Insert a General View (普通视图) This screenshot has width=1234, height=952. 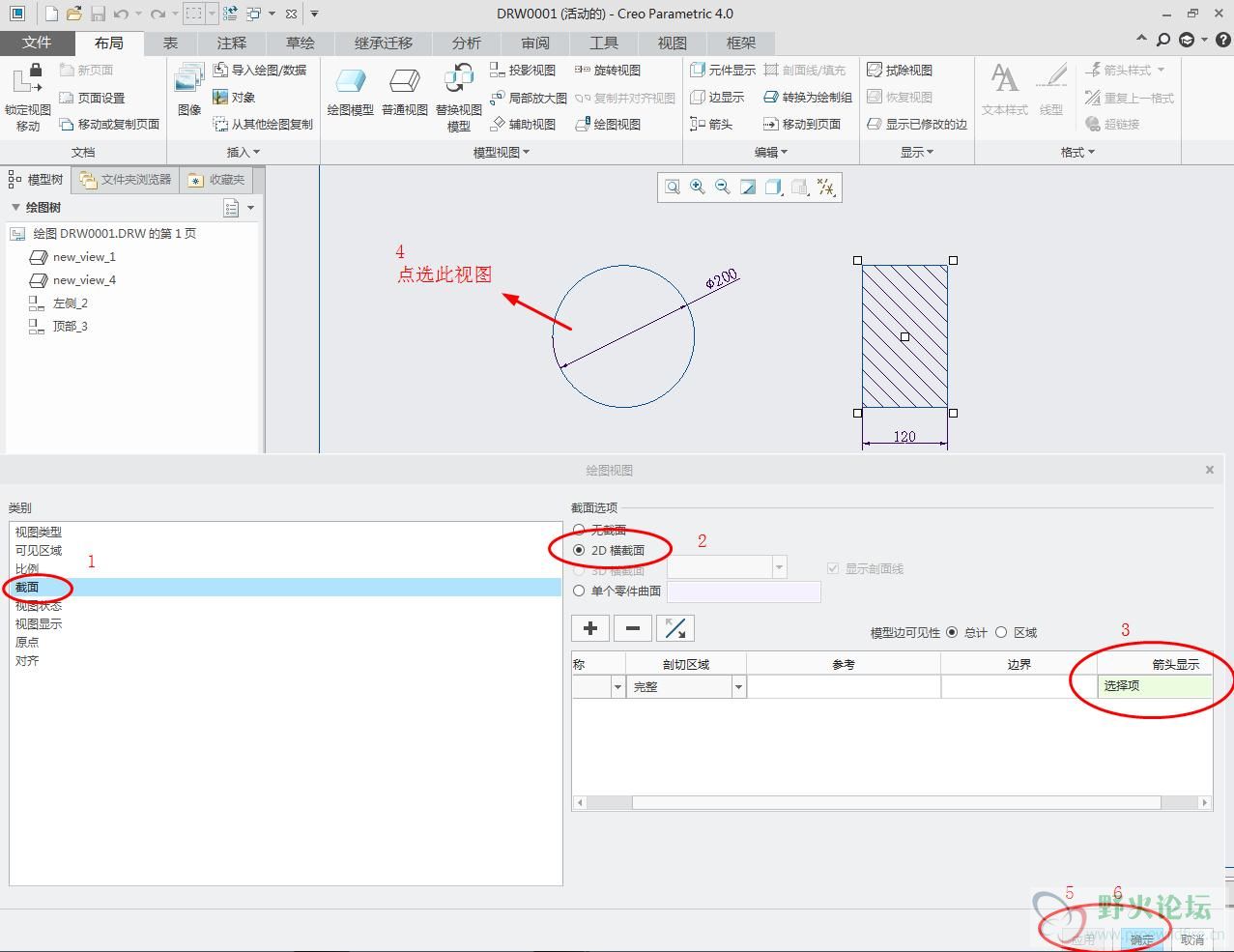(404, 93)
